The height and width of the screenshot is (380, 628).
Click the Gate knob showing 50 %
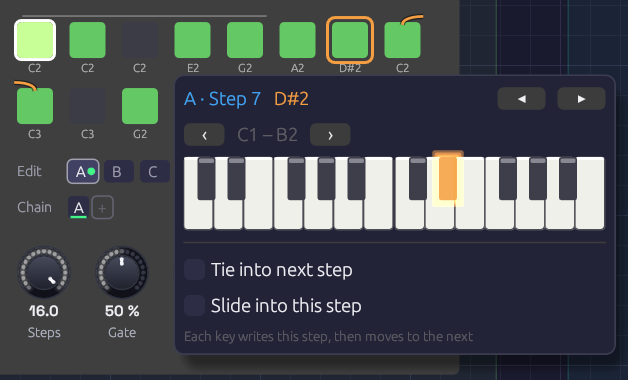click(x=122, y=272)
